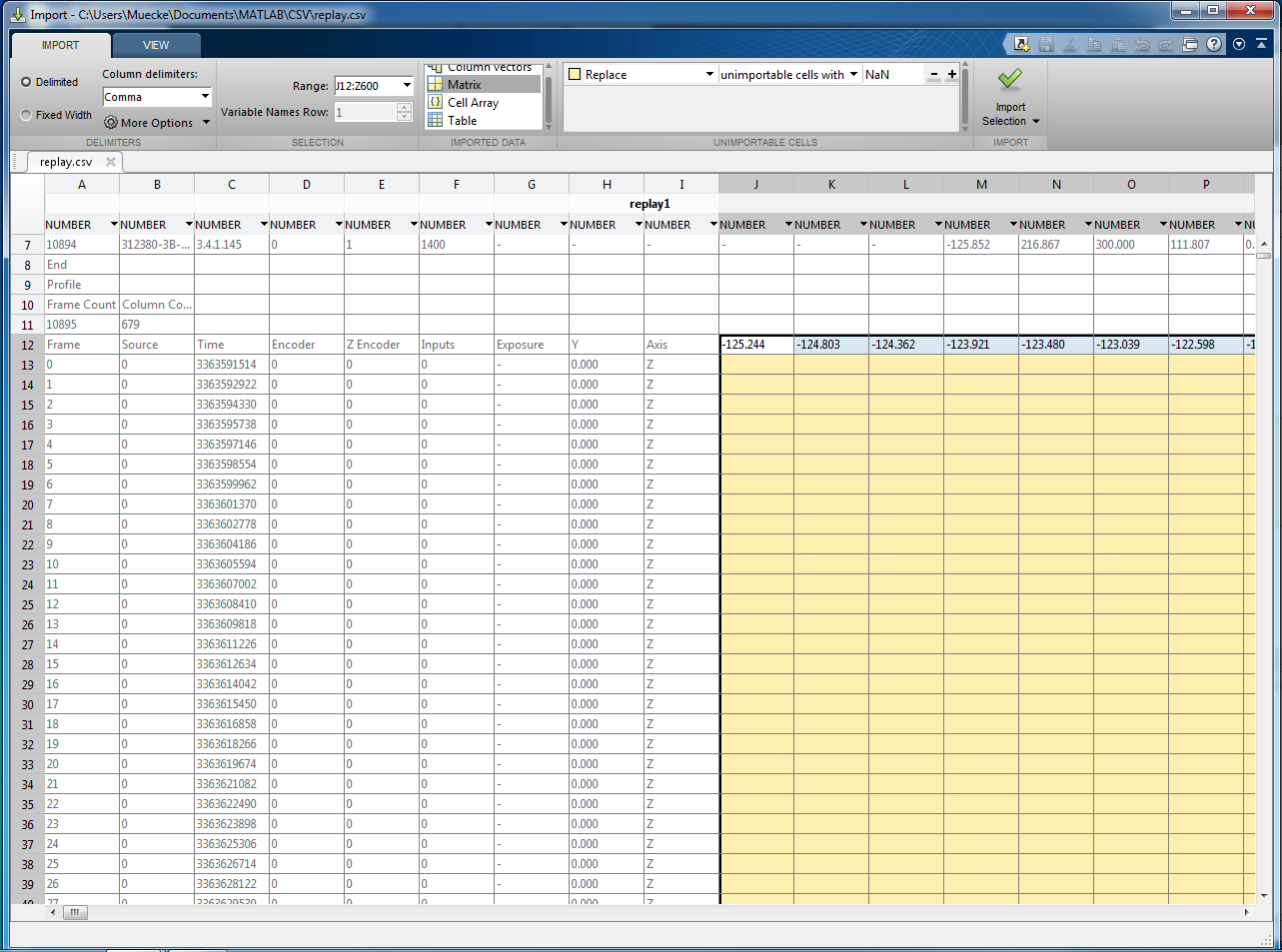Viewport: 1282px width, 952px height.
Task: Close the replay.csv tab
Action: coord(111,162)
